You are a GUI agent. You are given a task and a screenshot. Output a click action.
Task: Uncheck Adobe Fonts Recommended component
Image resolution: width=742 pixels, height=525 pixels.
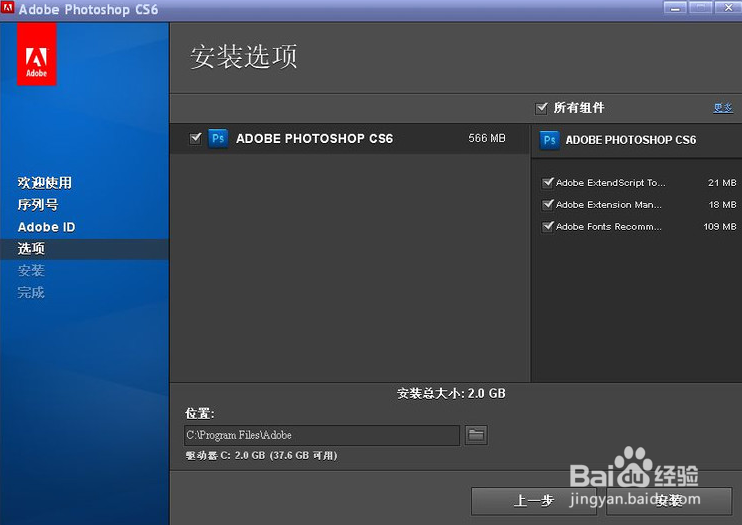click(548, 226)
